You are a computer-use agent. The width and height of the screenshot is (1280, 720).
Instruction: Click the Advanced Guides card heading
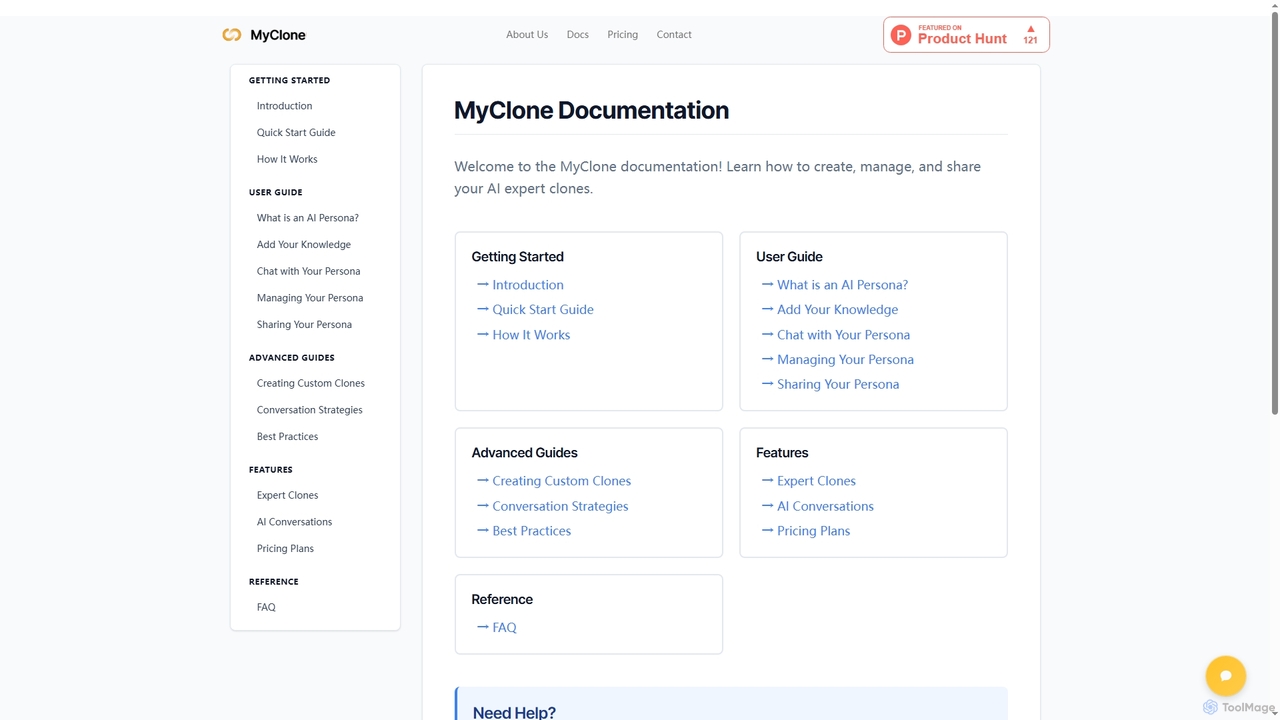click(524, 453)
